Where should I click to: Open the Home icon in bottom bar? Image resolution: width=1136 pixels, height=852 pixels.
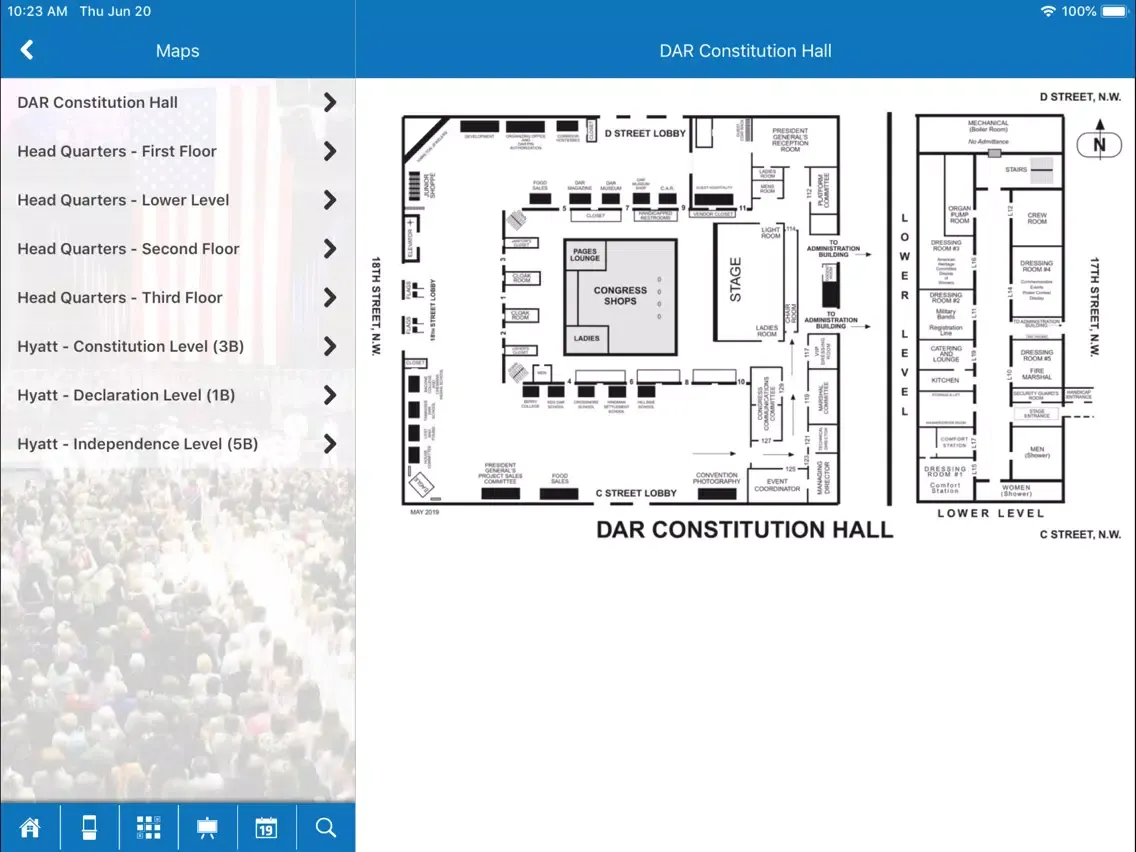(30, 827)
